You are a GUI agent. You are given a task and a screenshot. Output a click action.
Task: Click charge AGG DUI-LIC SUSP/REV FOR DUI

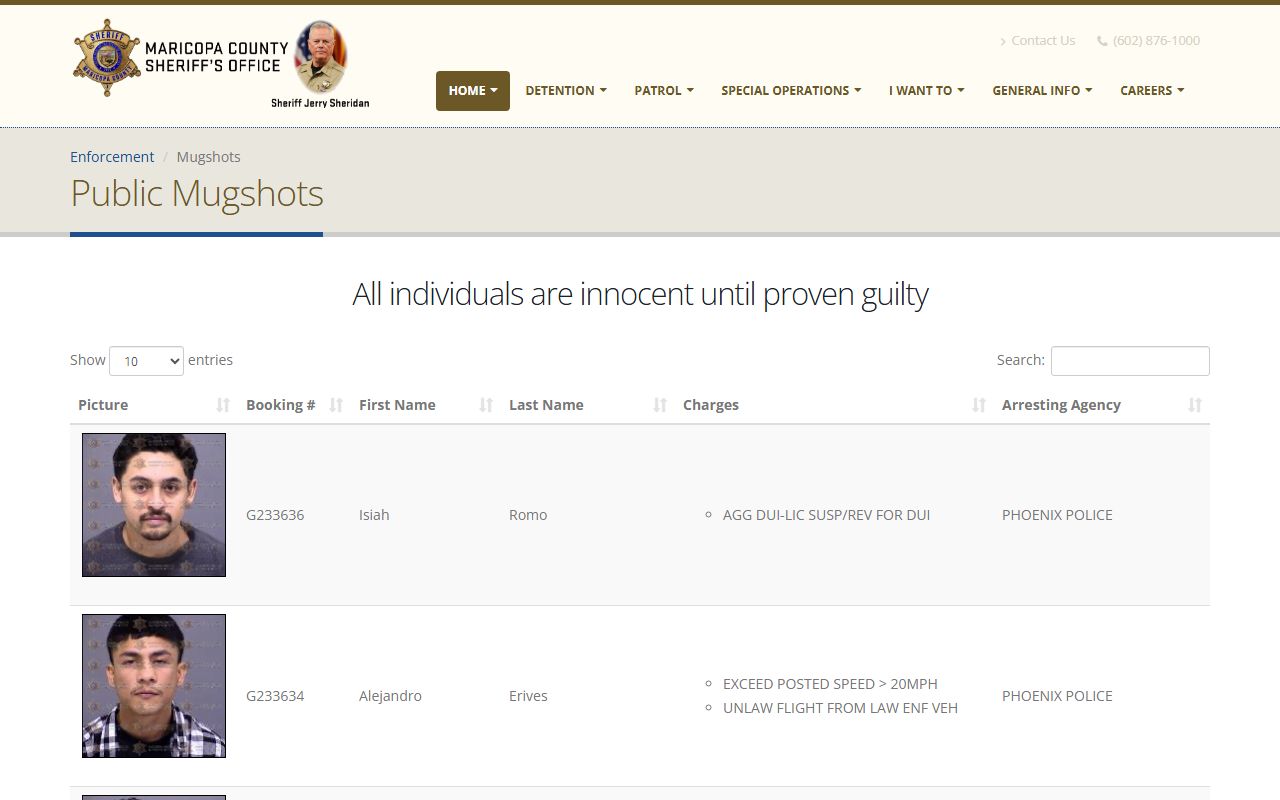826,515
